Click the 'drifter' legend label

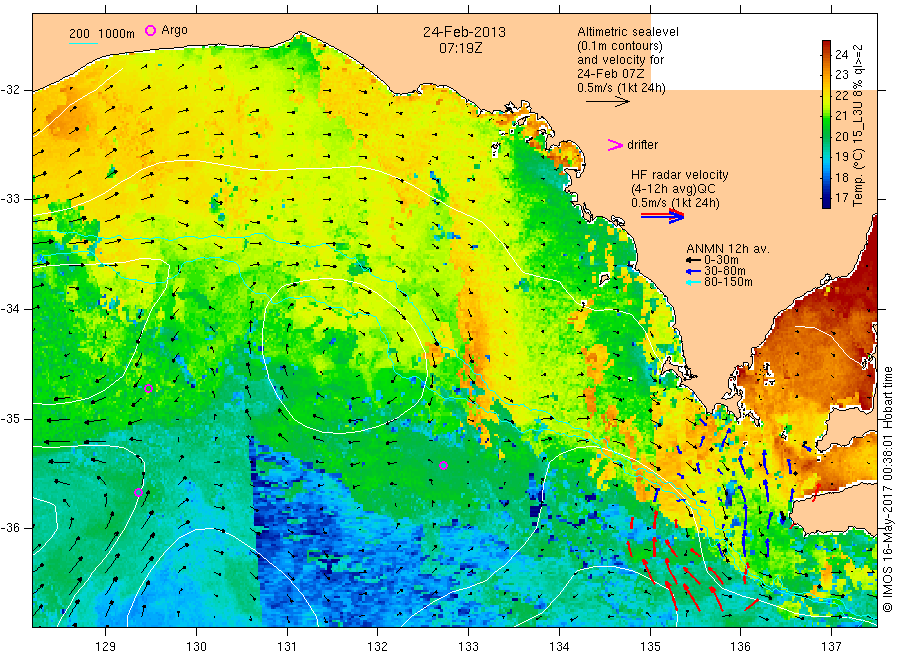[642, 145]
